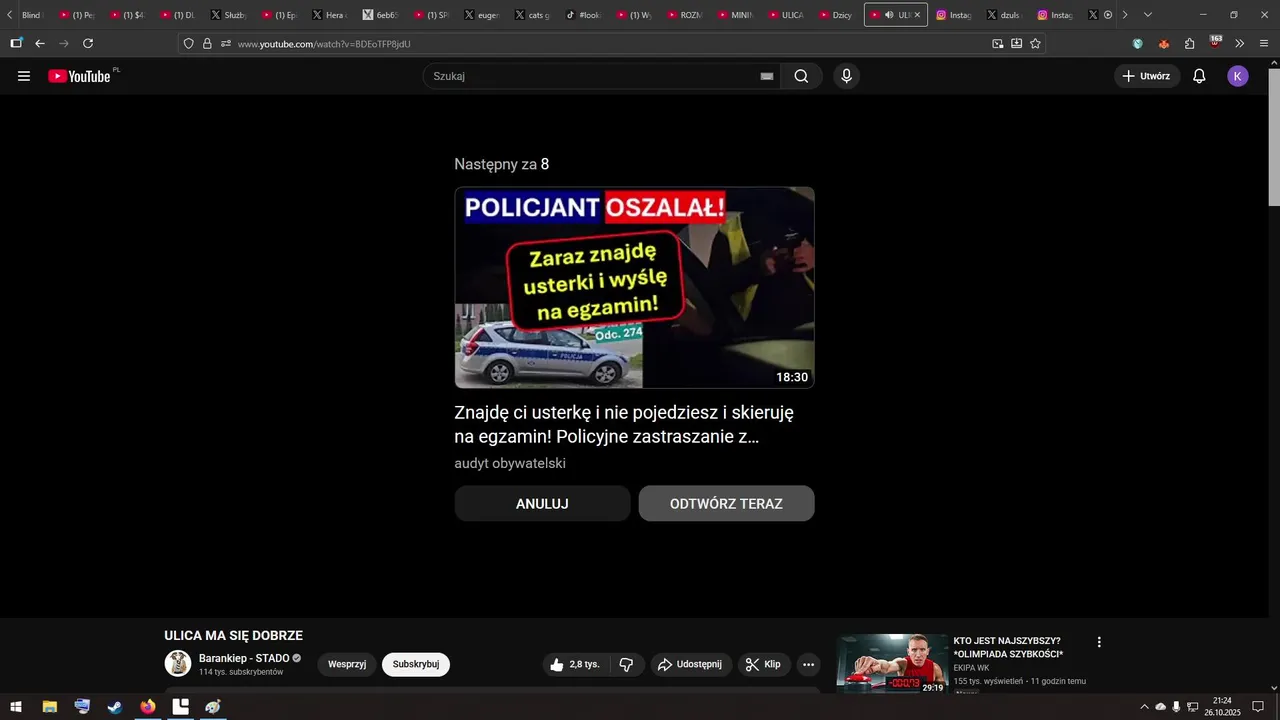Expand the list all tabs dropdown
This screenshot has height=720, width=1280.
[1147, 15]
